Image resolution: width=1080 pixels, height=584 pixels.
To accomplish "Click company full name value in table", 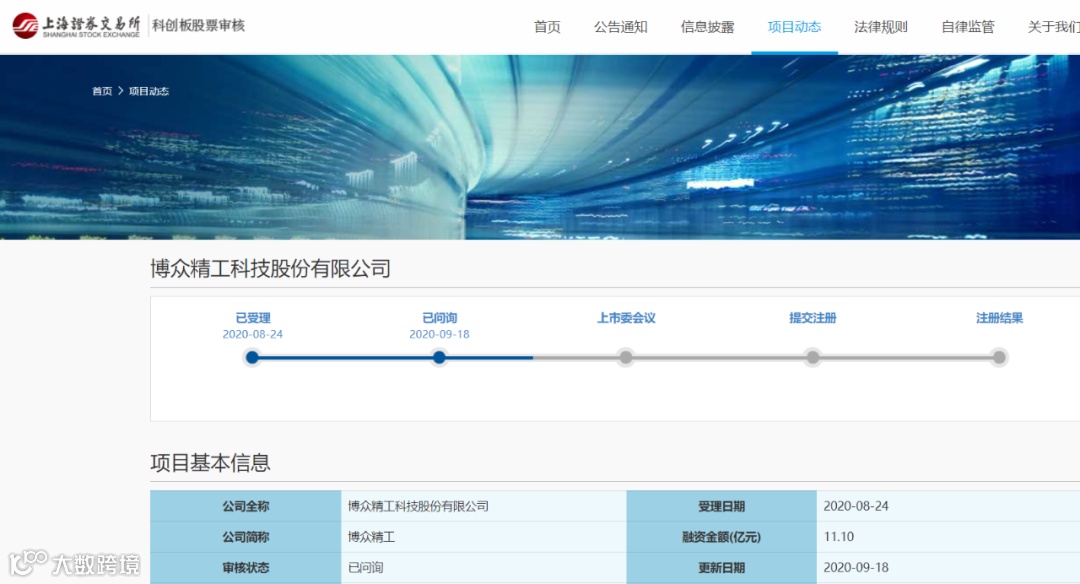I will pyautogui.click(x=418, y=506).
